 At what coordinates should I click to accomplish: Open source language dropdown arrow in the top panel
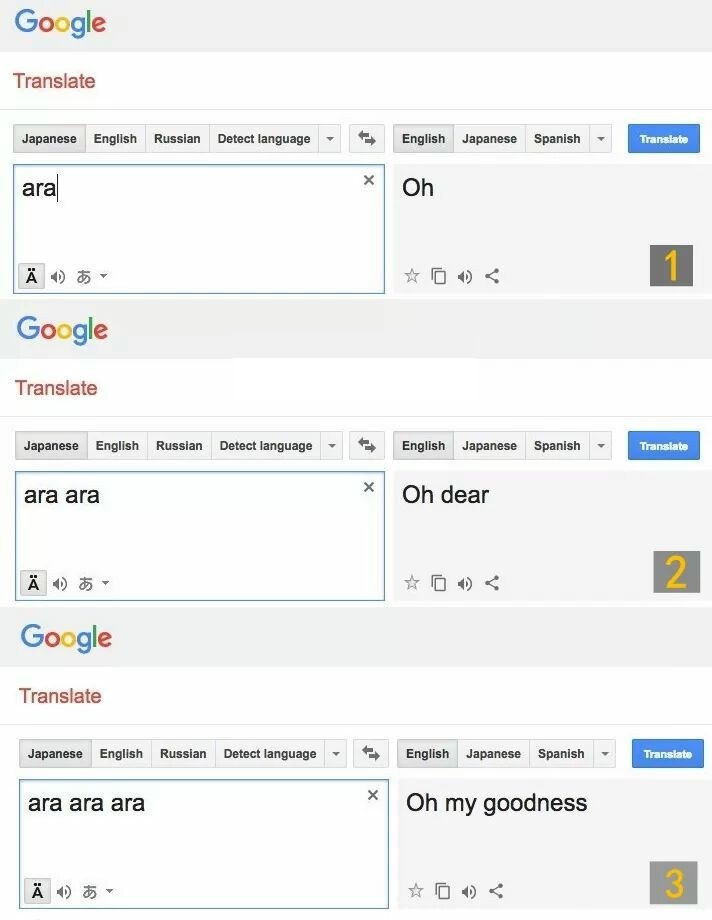330,139
